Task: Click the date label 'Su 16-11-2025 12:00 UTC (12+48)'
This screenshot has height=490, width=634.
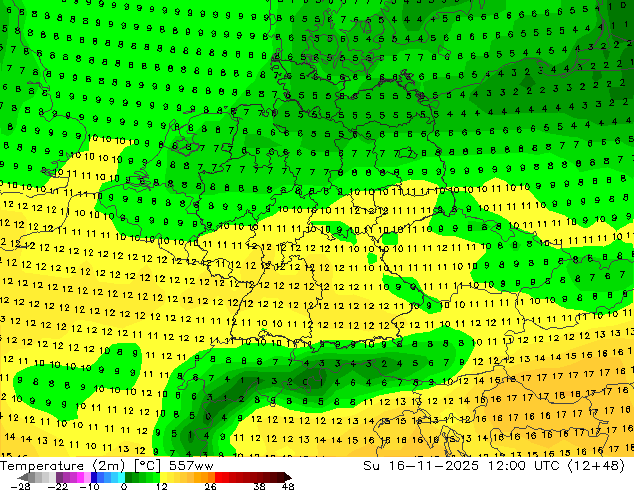Action: 494,466
